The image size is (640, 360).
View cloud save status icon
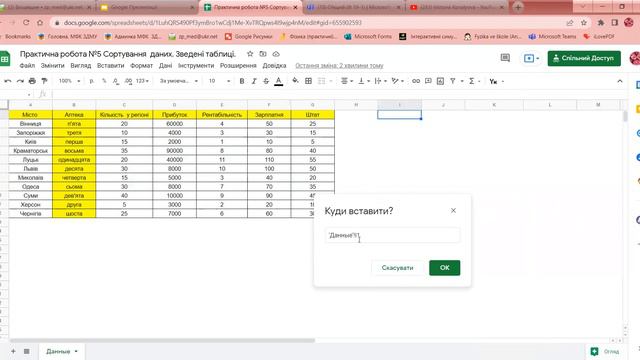276,54
